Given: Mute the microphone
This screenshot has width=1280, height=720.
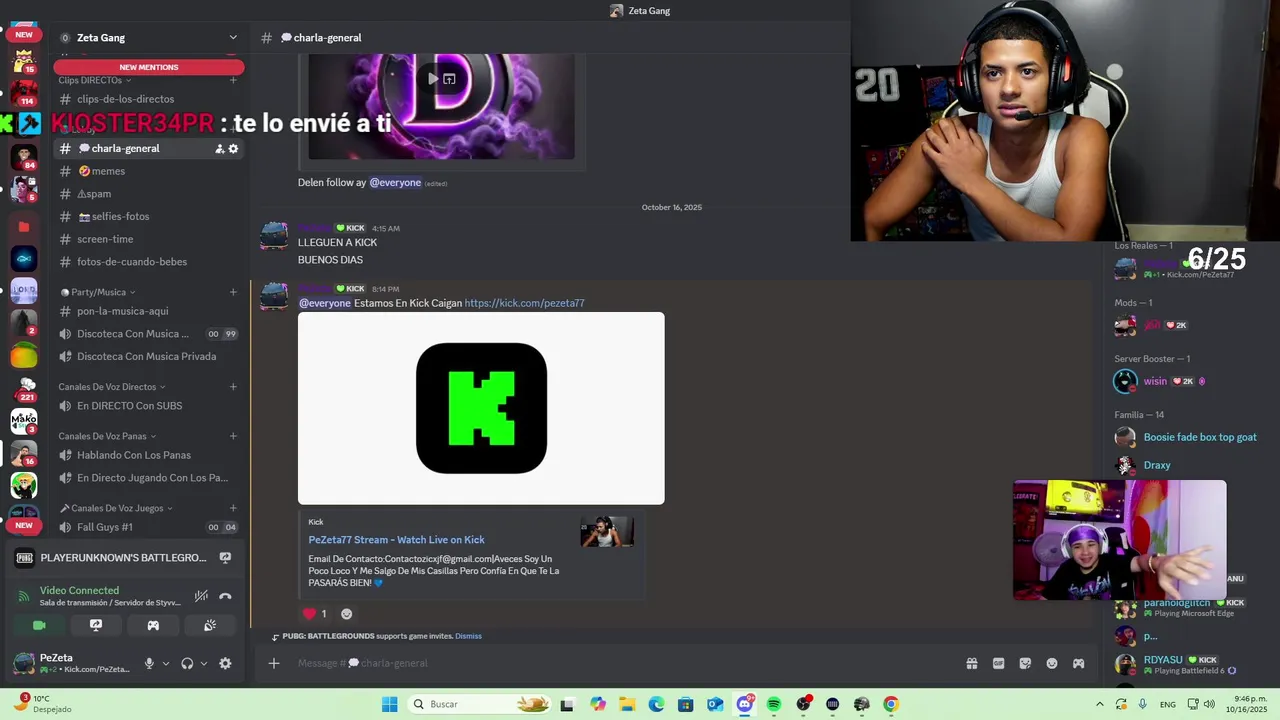Looking at the screenshot, I should pyautogui.click(x=149, y=663).
